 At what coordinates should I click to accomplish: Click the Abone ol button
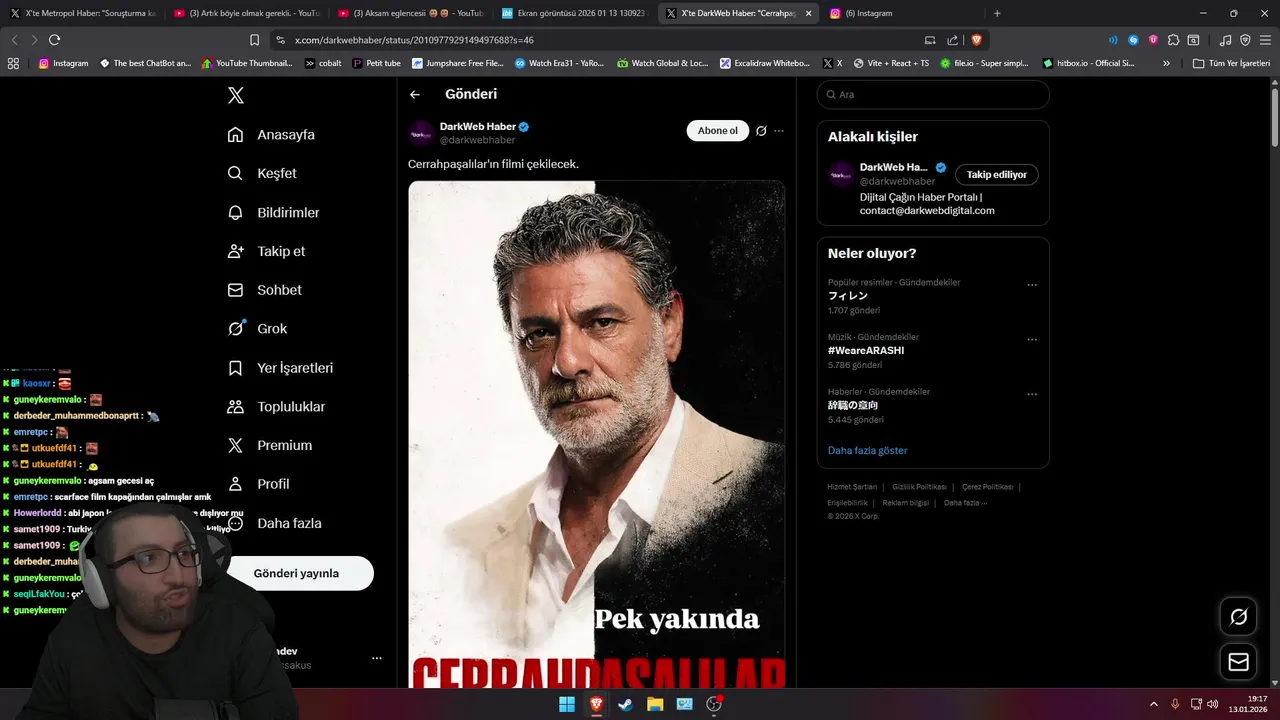coord(717,131)
